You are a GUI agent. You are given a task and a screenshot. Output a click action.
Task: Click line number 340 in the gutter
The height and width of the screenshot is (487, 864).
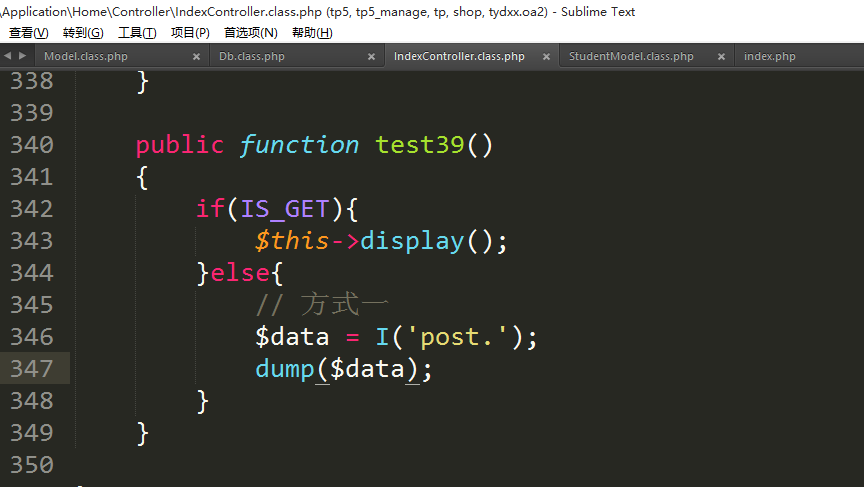pos(31,145)
